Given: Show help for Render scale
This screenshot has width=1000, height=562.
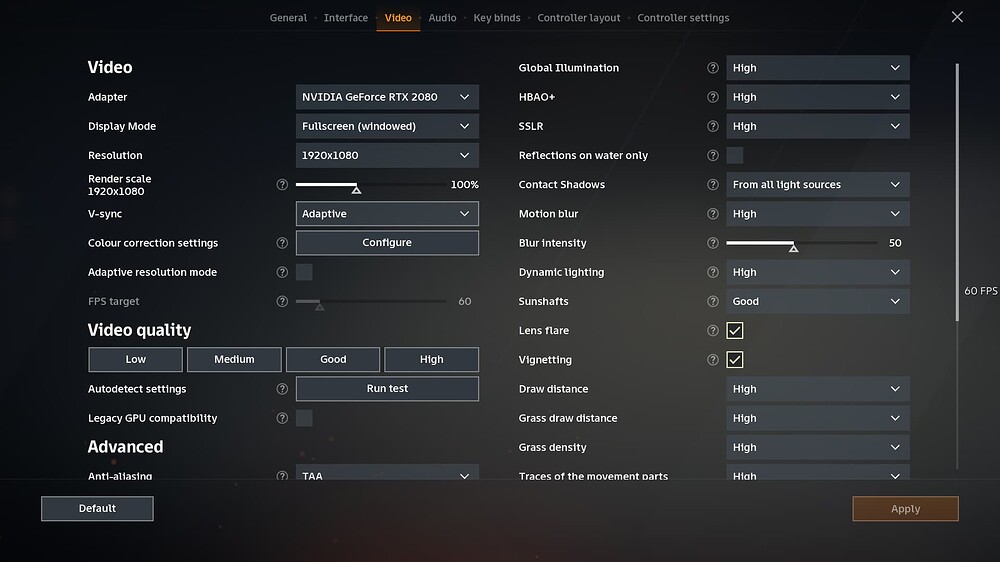Looking at the screenshot, I should tap(282, 184).
